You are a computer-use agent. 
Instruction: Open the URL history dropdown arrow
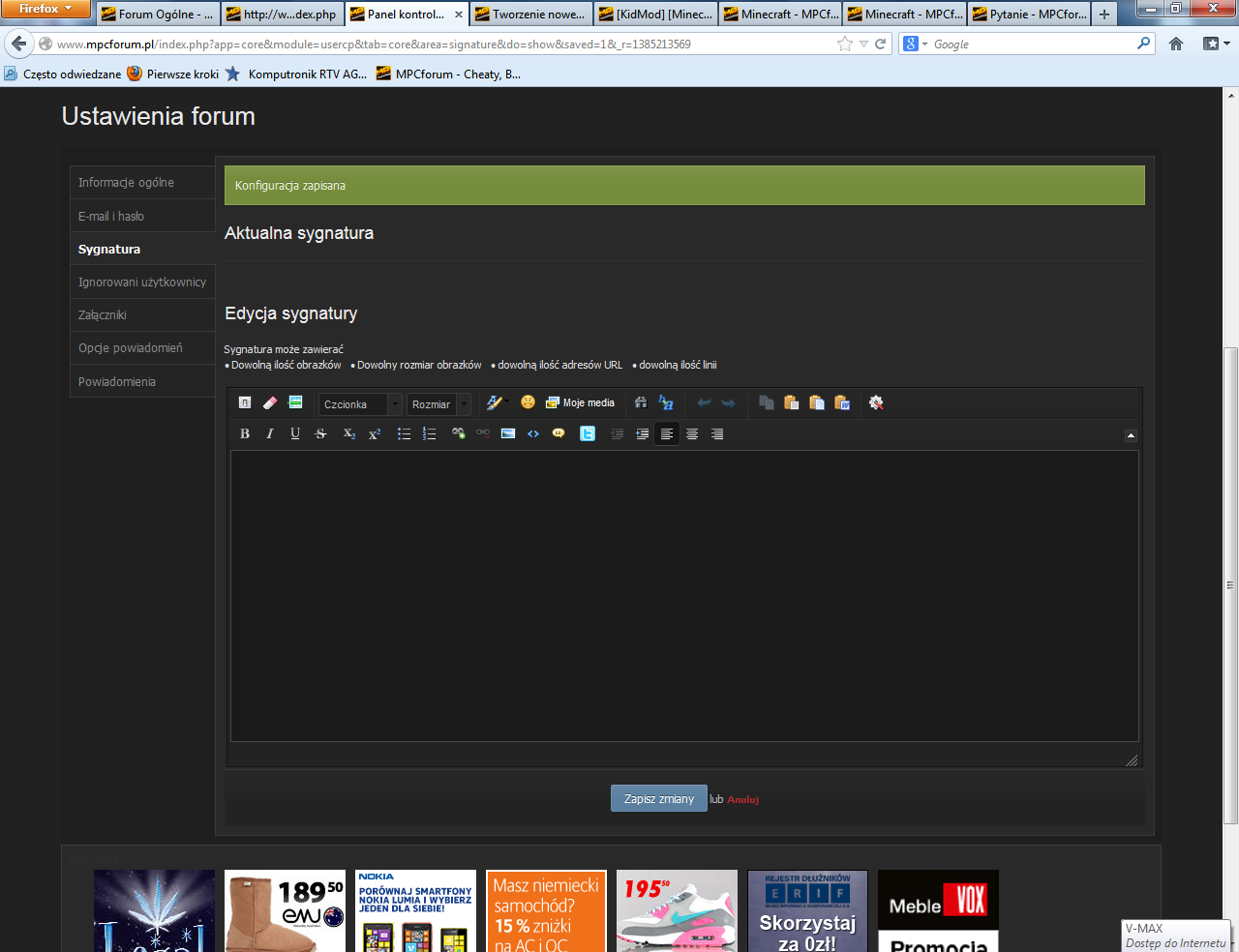863,44
